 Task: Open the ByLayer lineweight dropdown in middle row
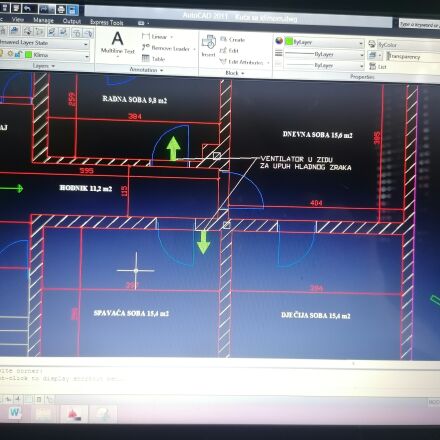pyautogui.click(x=362, y=55)
